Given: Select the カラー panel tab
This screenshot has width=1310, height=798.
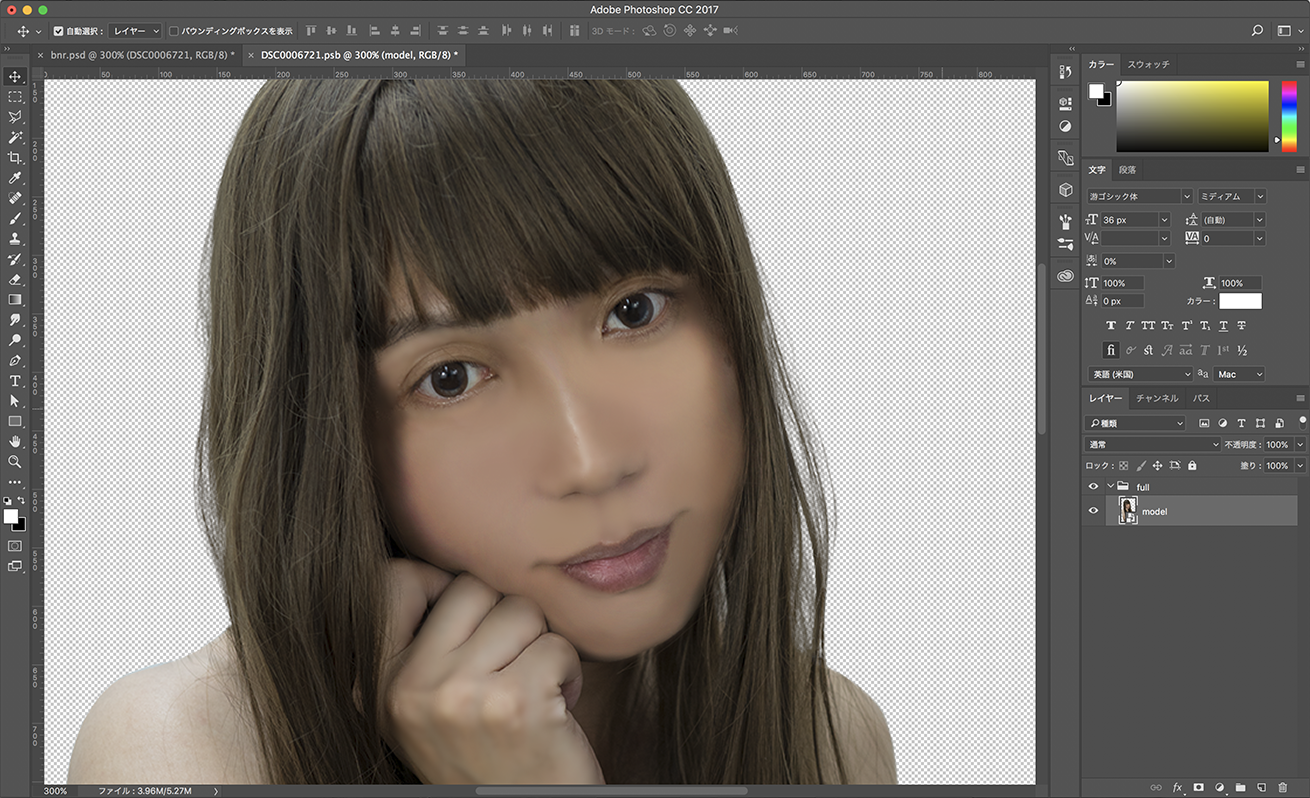Looking at the screenshot, I should [1101, 64].
